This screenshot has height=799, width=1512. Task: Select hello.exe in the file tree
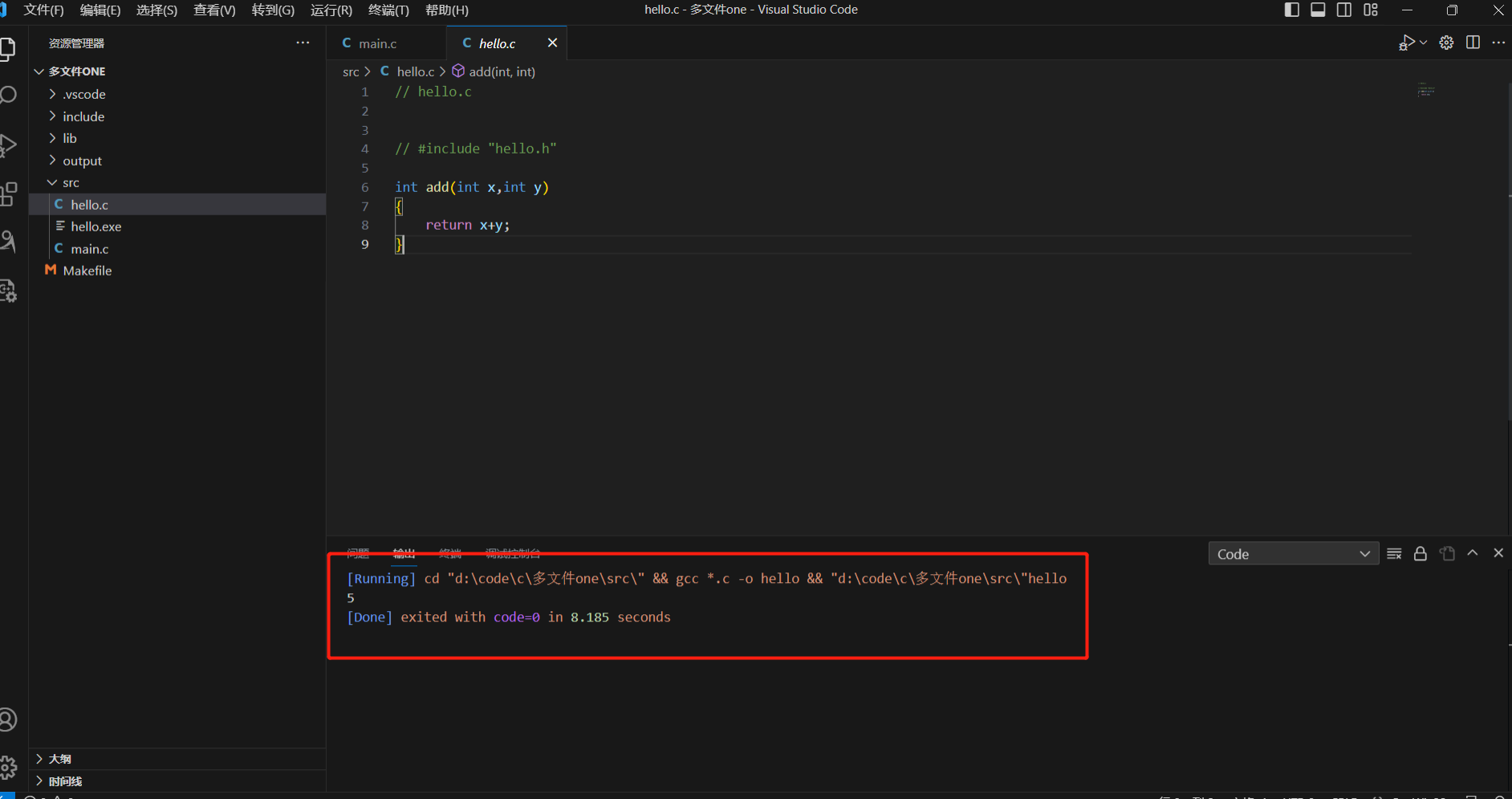[177, 226]
